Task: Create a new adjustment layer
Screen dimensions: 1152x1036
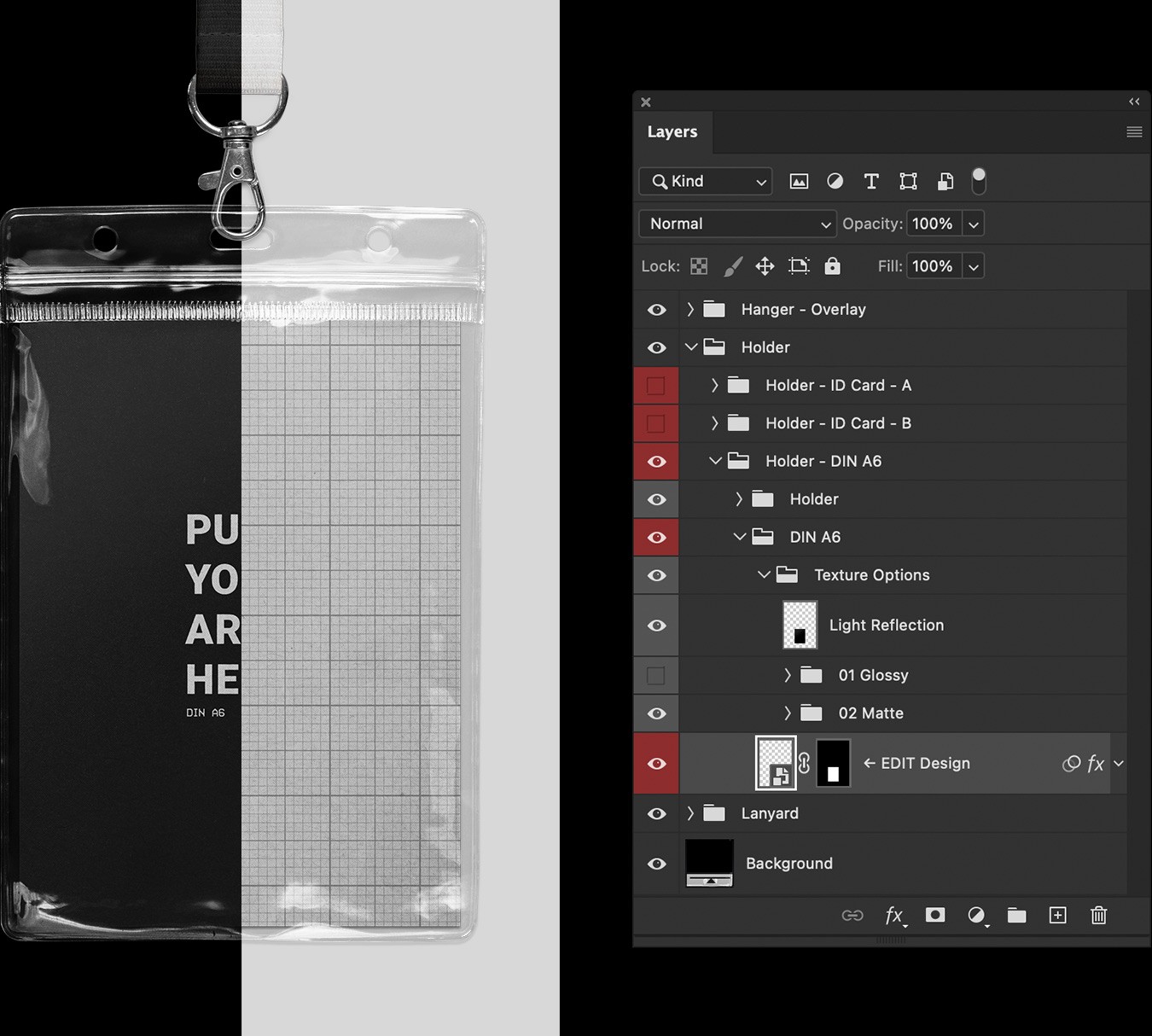Action: (x=976, y=915)
